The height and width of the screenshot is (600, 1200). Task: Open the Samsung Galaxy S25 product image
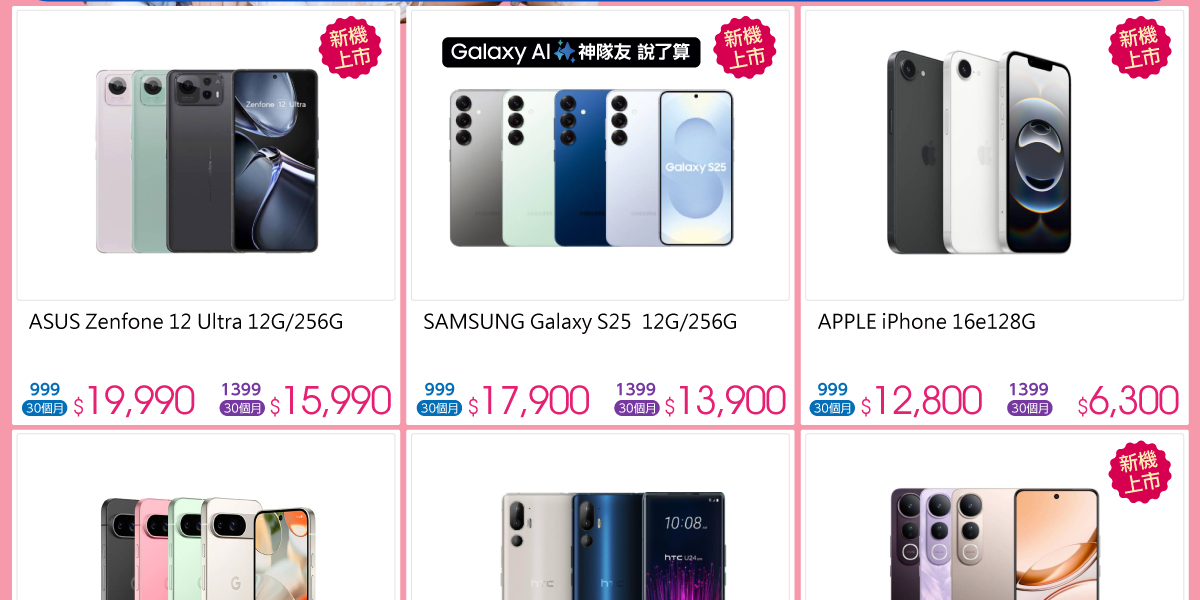coord(591,168)
